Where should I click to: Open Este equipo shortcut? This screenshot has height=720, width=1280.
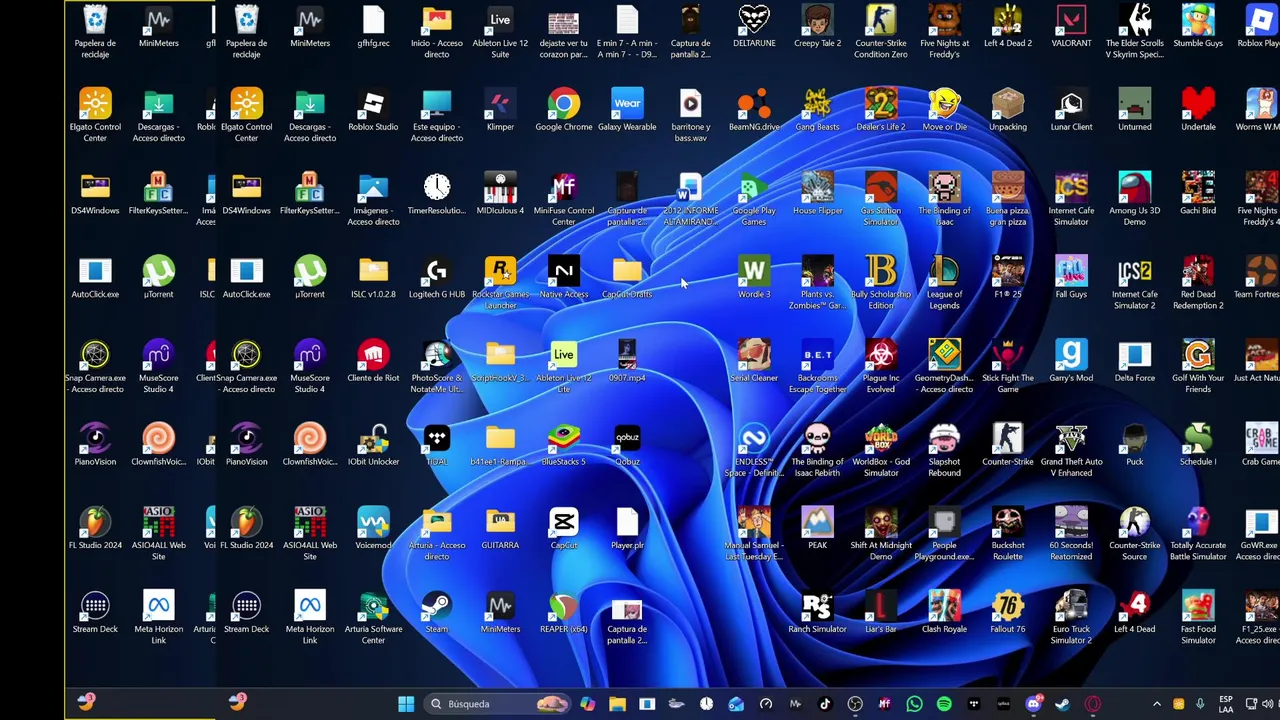pyautogui.click(x=437, y=116)
